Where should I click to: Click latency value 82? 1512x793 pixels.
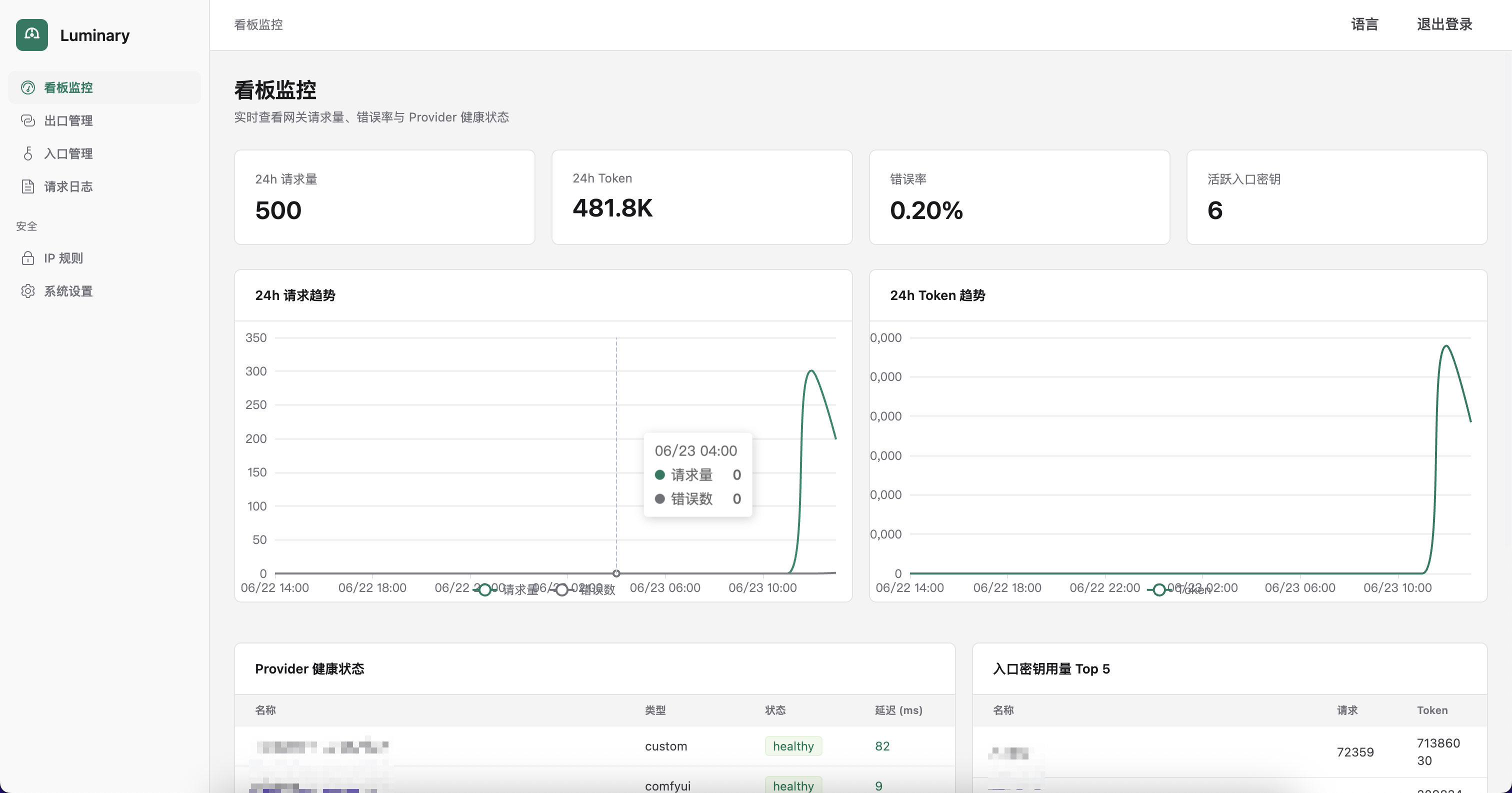coord(882,746)
